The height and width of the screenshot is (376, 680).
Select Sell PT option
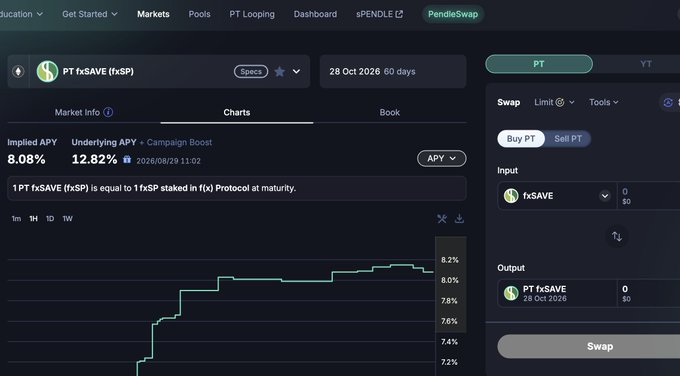point(568,139)
